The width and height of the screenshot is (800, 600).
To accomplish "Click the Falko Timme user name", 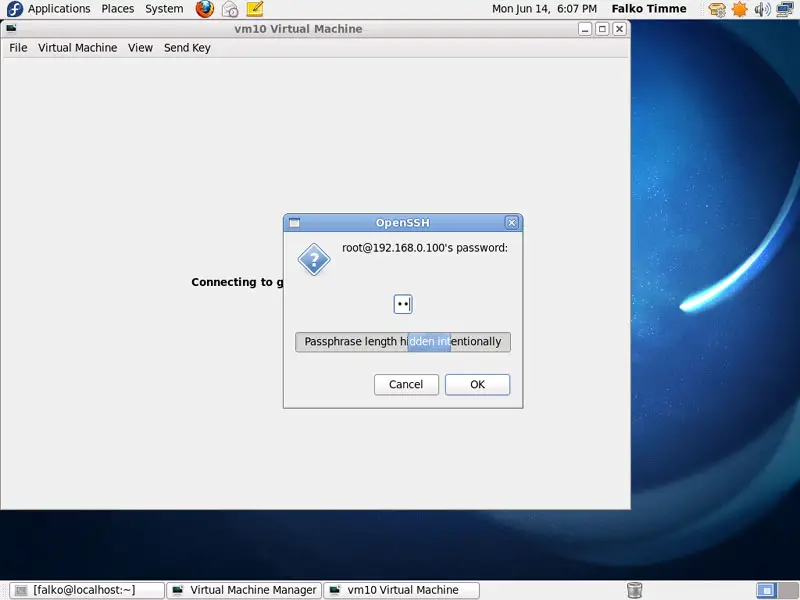I will click(x=649, y=9).
